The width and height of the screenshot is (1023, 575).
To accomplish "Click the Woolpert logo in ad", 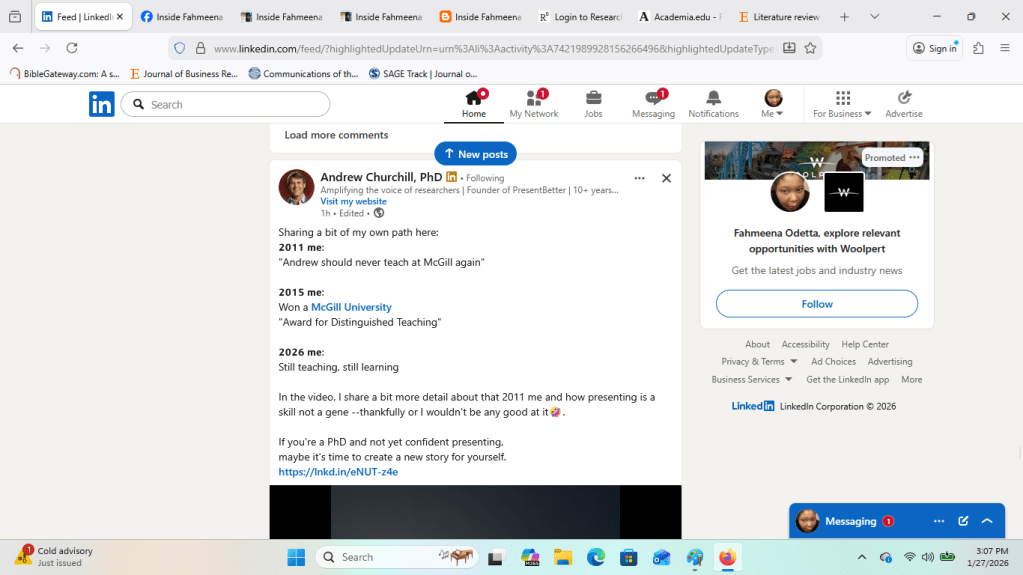I will [844, 192].
